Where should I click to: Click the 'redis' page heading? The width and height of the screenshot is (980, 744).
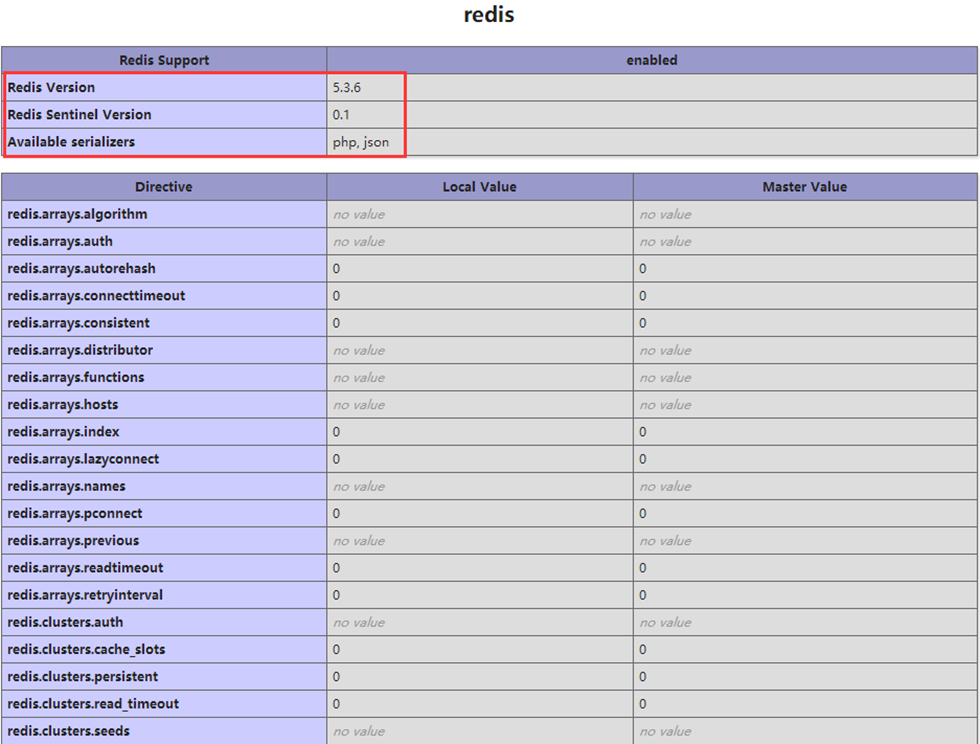coord(489,14)
